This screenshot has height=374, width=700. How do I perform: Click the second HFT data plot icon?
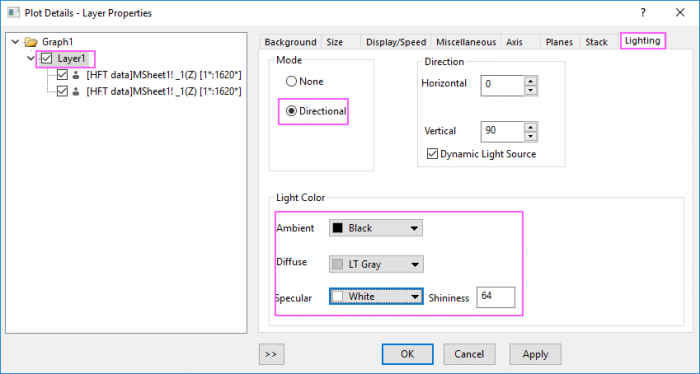(76, 91)
